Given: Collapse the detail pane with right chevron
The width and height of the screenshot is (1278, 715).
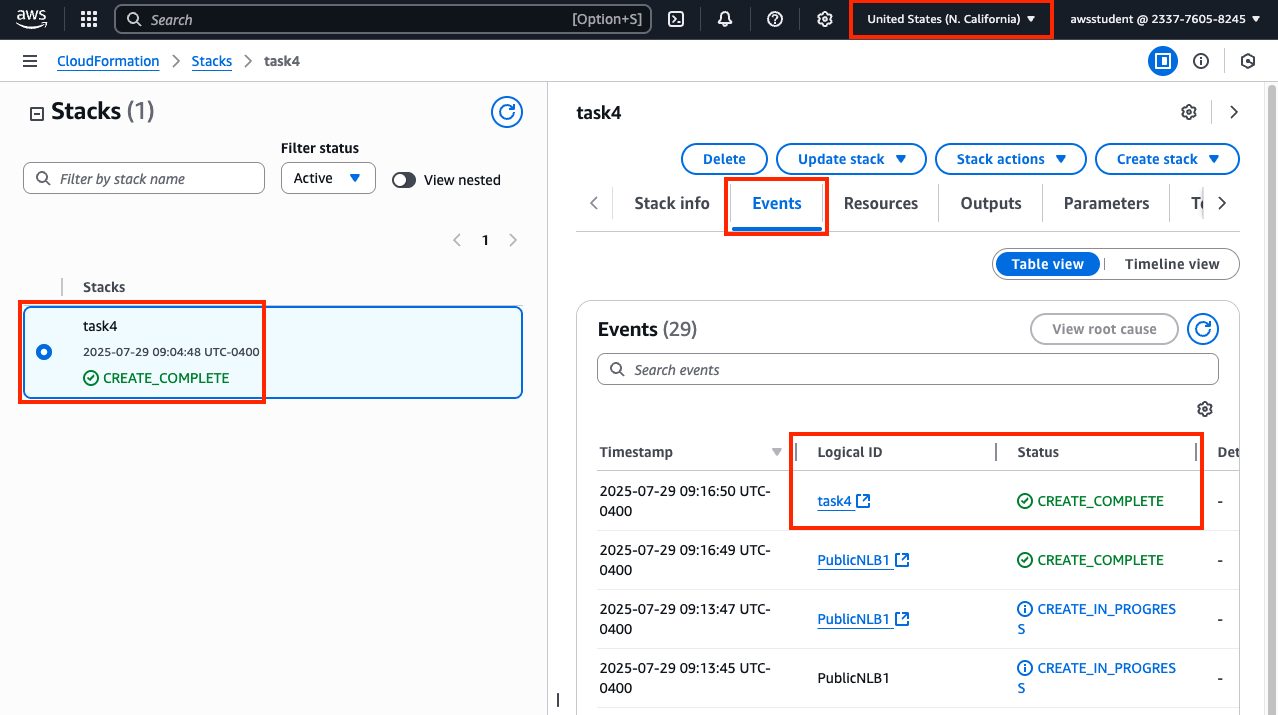Looking at the screenshot, I should [1234, 112].
